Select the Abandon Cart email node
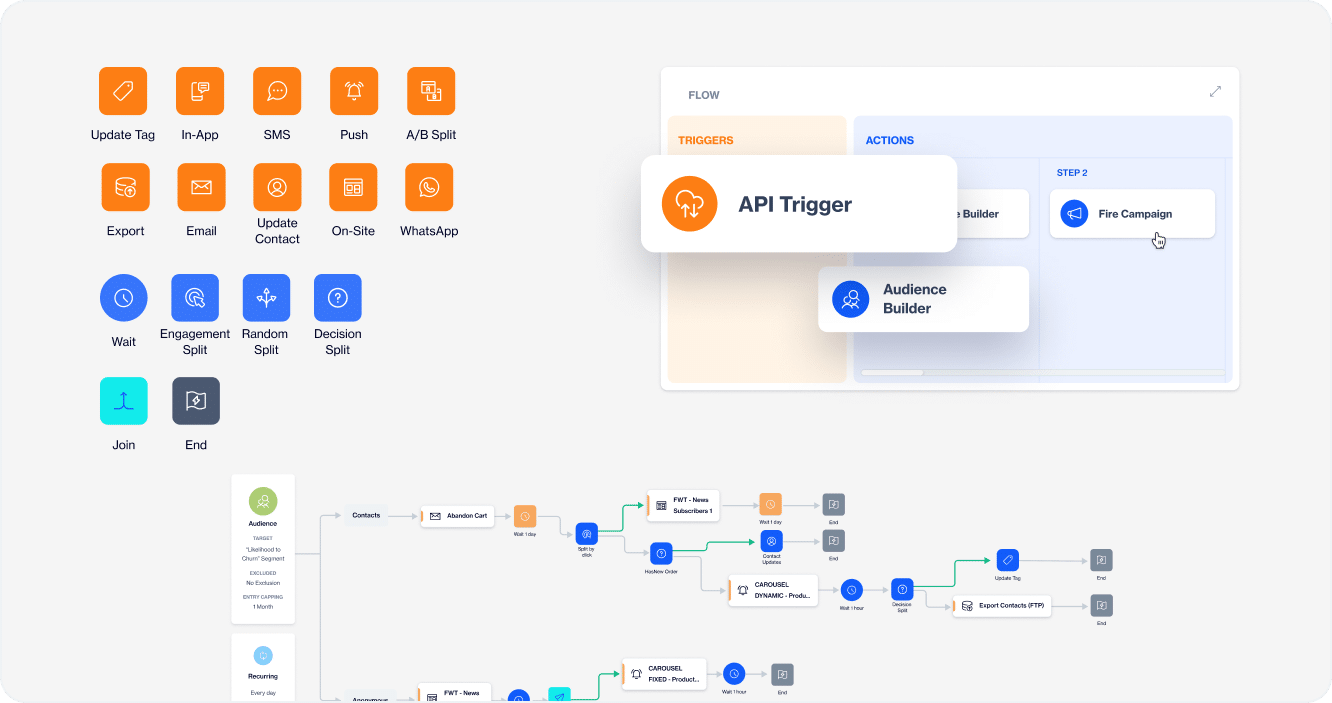 [x=457, y=516]
